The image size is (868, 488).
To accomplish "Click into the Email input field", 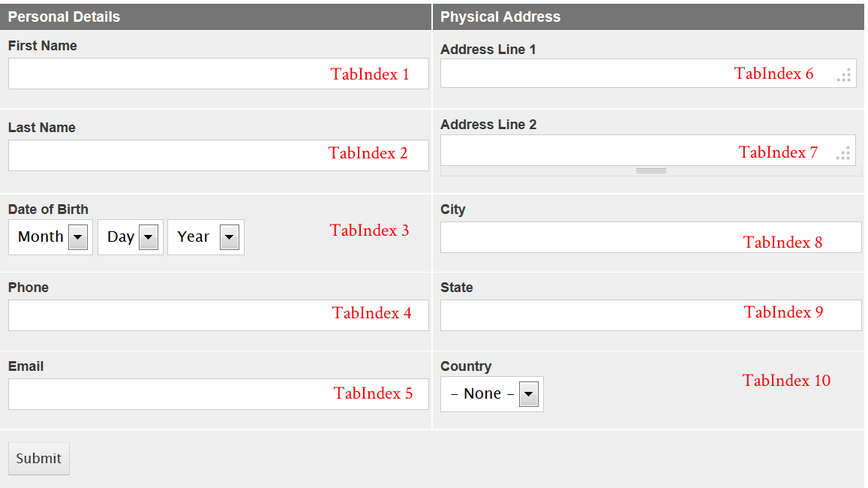I will 218,394.
